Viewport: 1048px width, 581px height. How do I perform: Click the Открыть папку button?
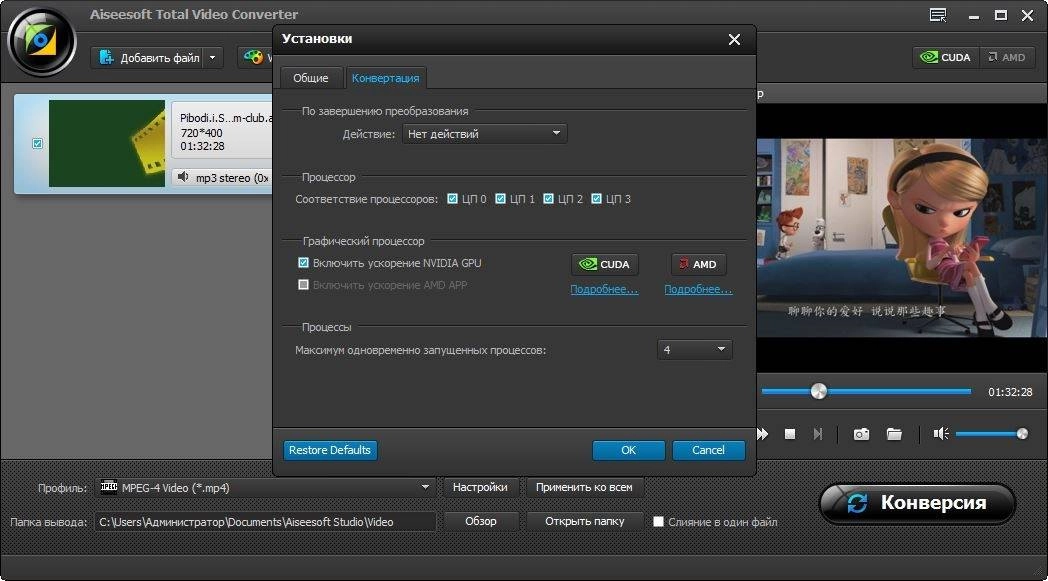tap(585, 521)
